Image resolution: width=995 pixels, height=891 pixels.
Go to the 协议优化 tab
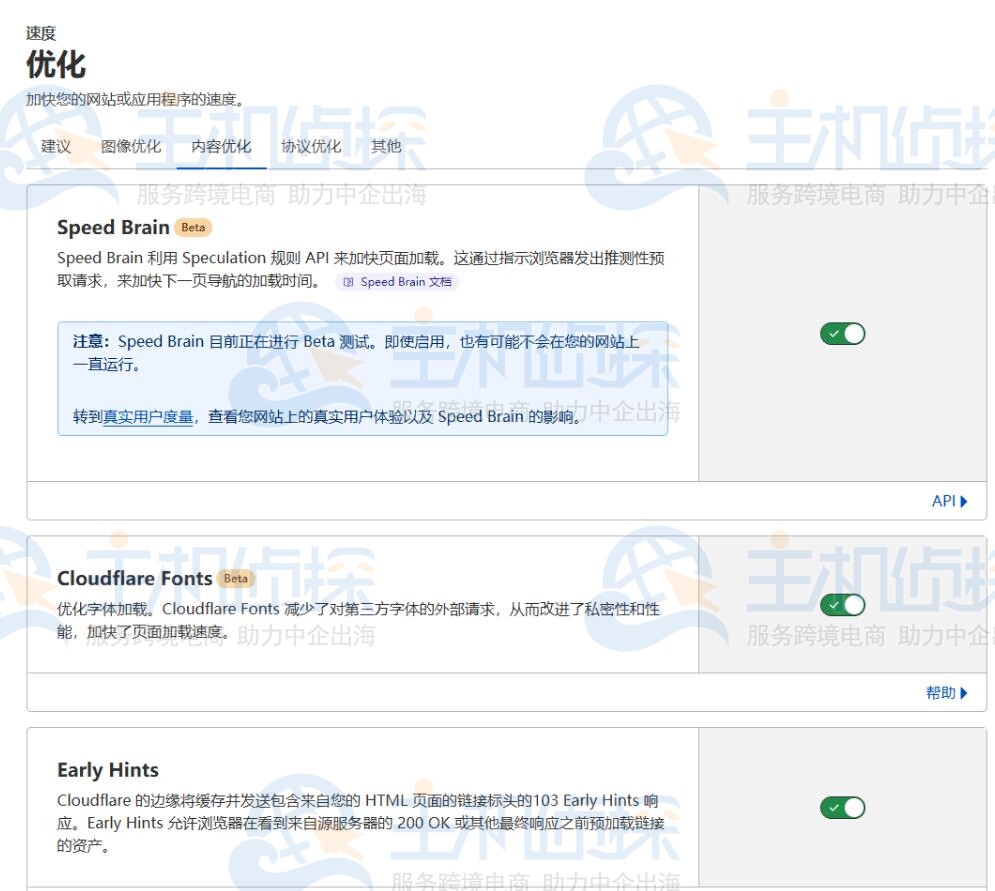(311, 146)
